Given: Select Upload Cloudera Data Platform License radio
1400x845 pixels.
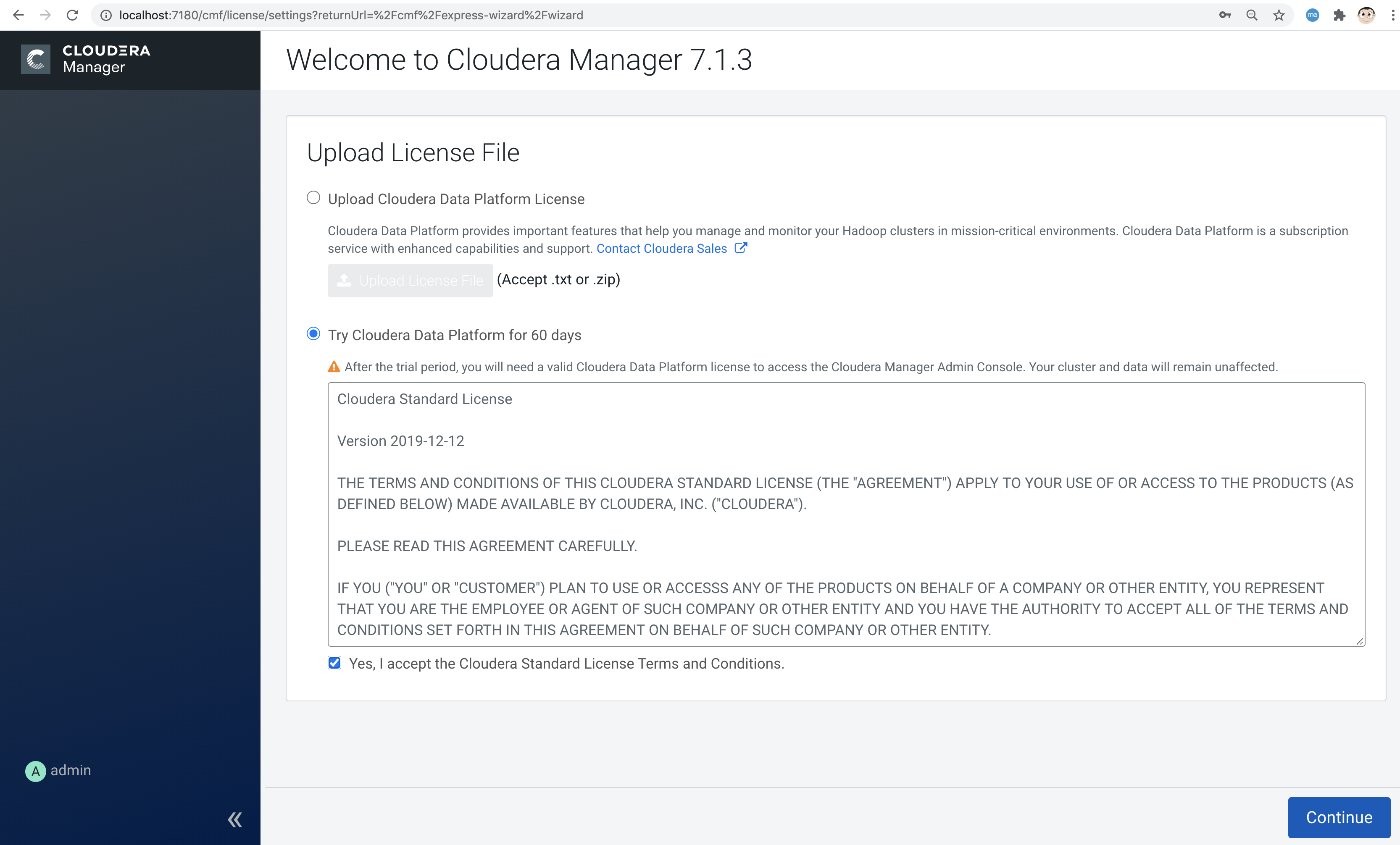Looking at the screenshot, I should pos(313,198).
